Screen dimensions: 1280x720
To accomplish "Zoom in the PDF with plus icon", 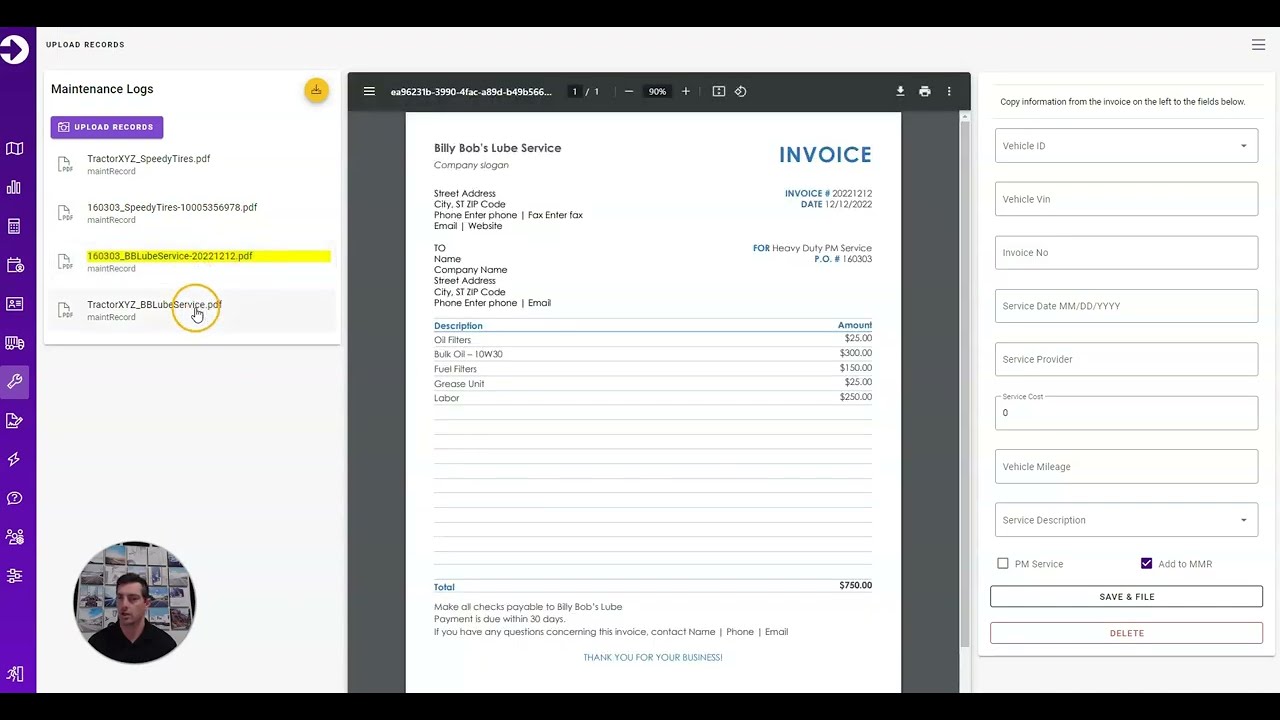I will [x=685, y=91].
